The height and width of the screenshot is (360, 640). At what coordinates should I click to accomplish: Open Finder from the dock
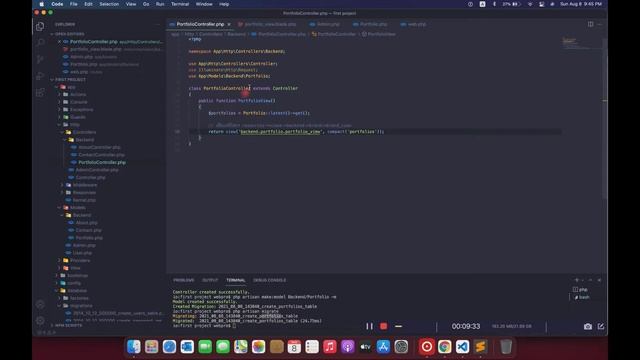(x=133, y=347)
